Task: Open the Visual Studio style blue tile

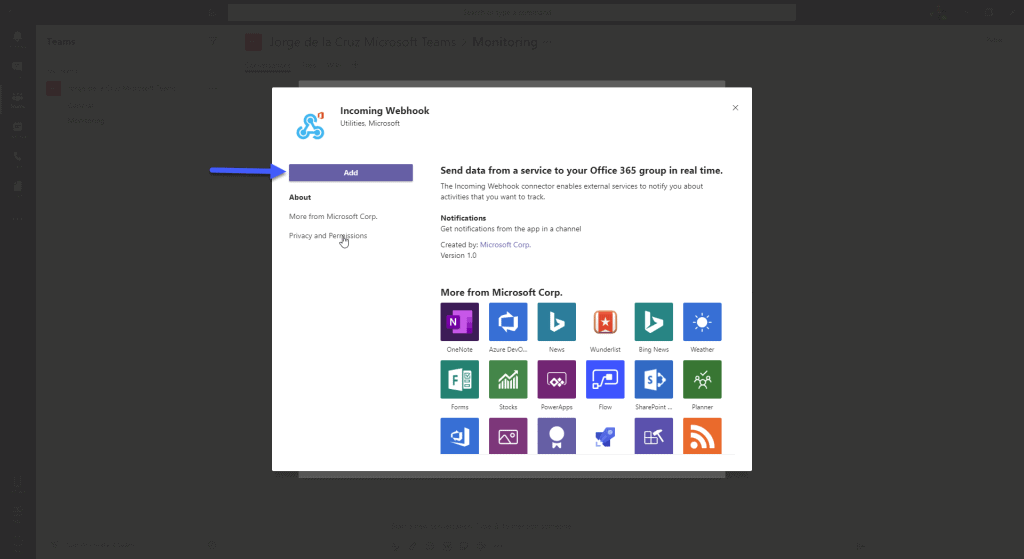Action: tap(460, 436)
